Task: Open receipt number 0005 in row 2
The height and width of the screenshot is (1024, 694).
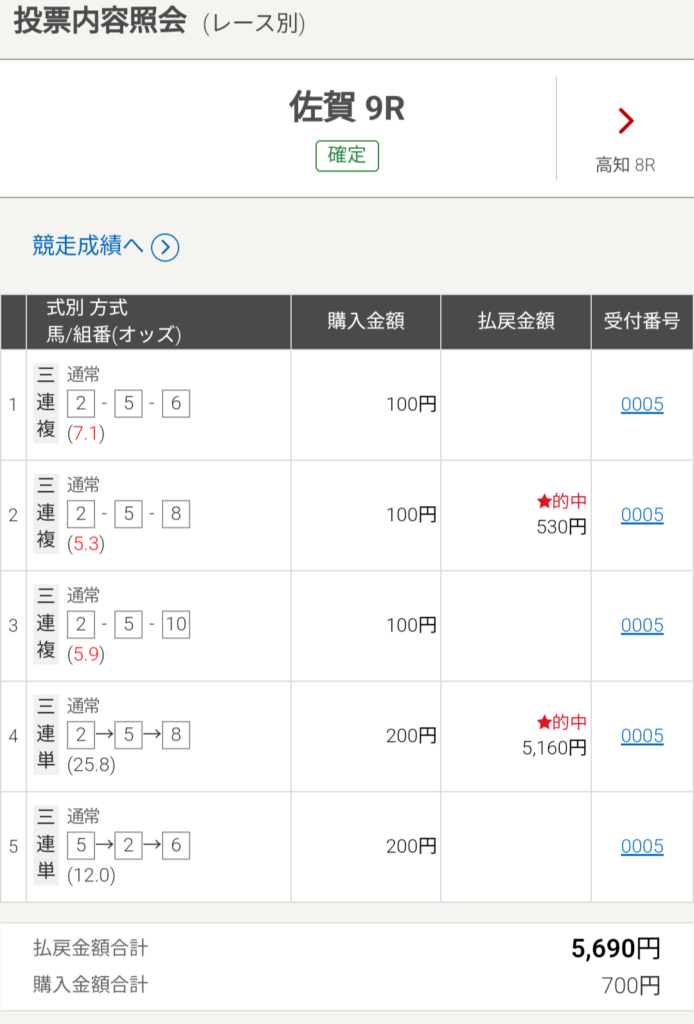Action: (642, 515)
